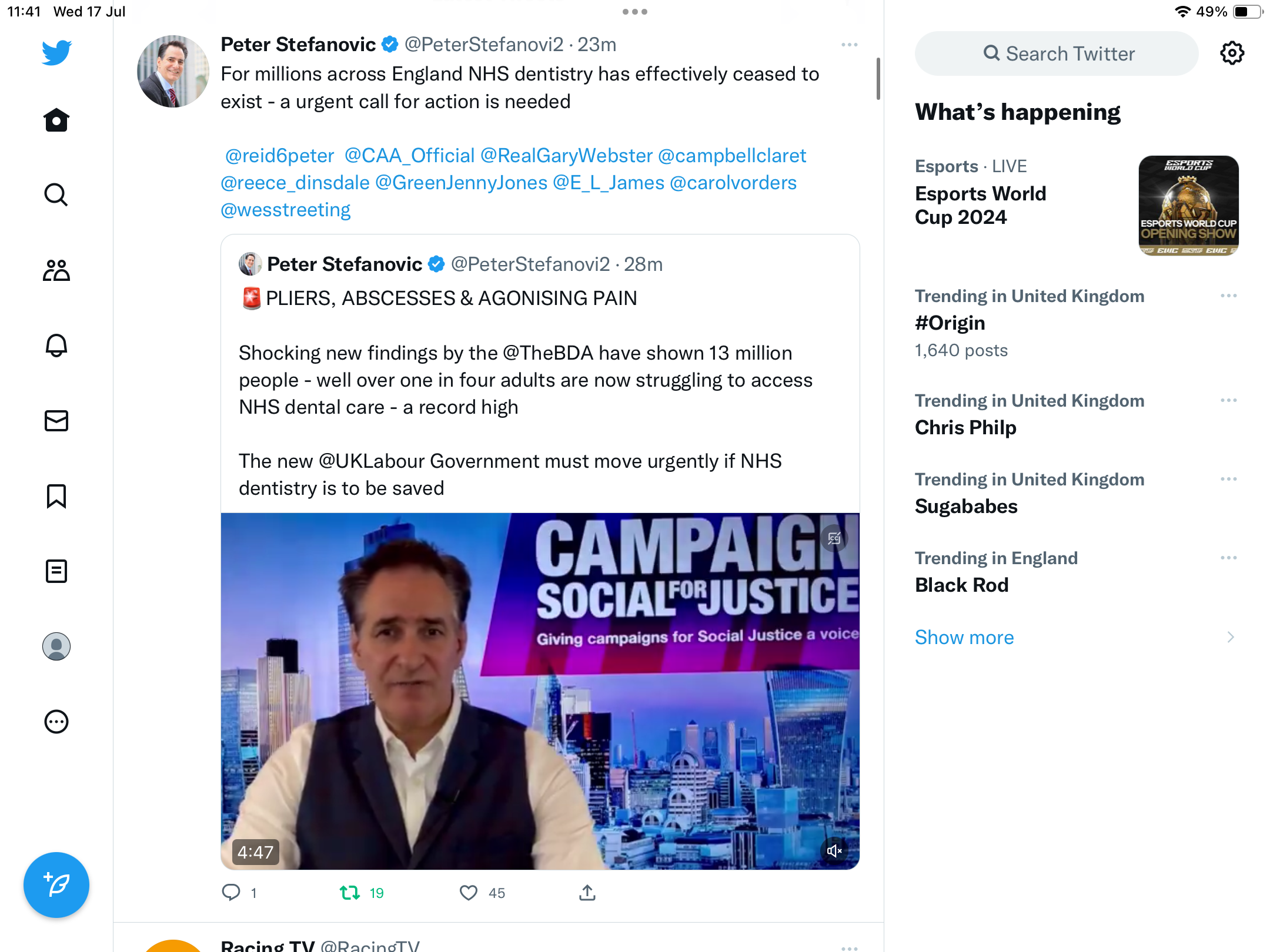Open more options for Peter Stefanovic's post
The image size is (1270, 952).
[849, 45]
